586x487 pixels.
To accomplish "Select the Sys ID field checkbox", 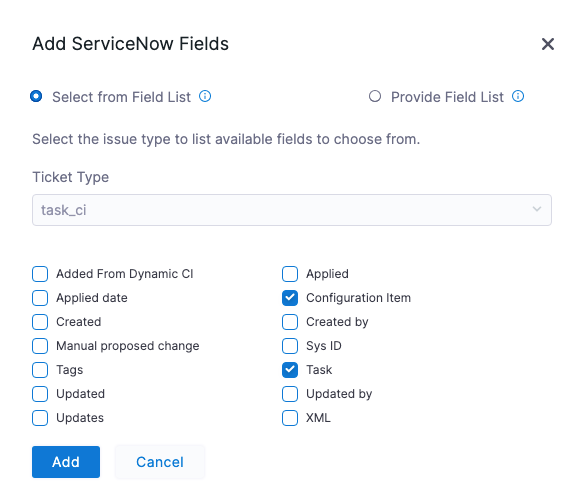I will click(290, 346).
